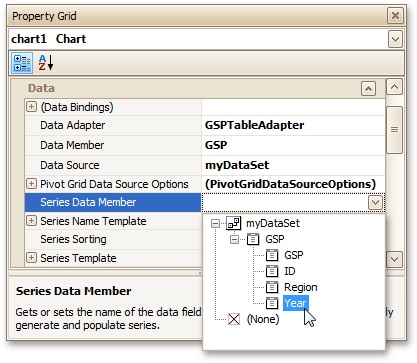Open the Series Data Member dropdown arrow
This screenshot has width=417, height=363.
coord(375,202)
